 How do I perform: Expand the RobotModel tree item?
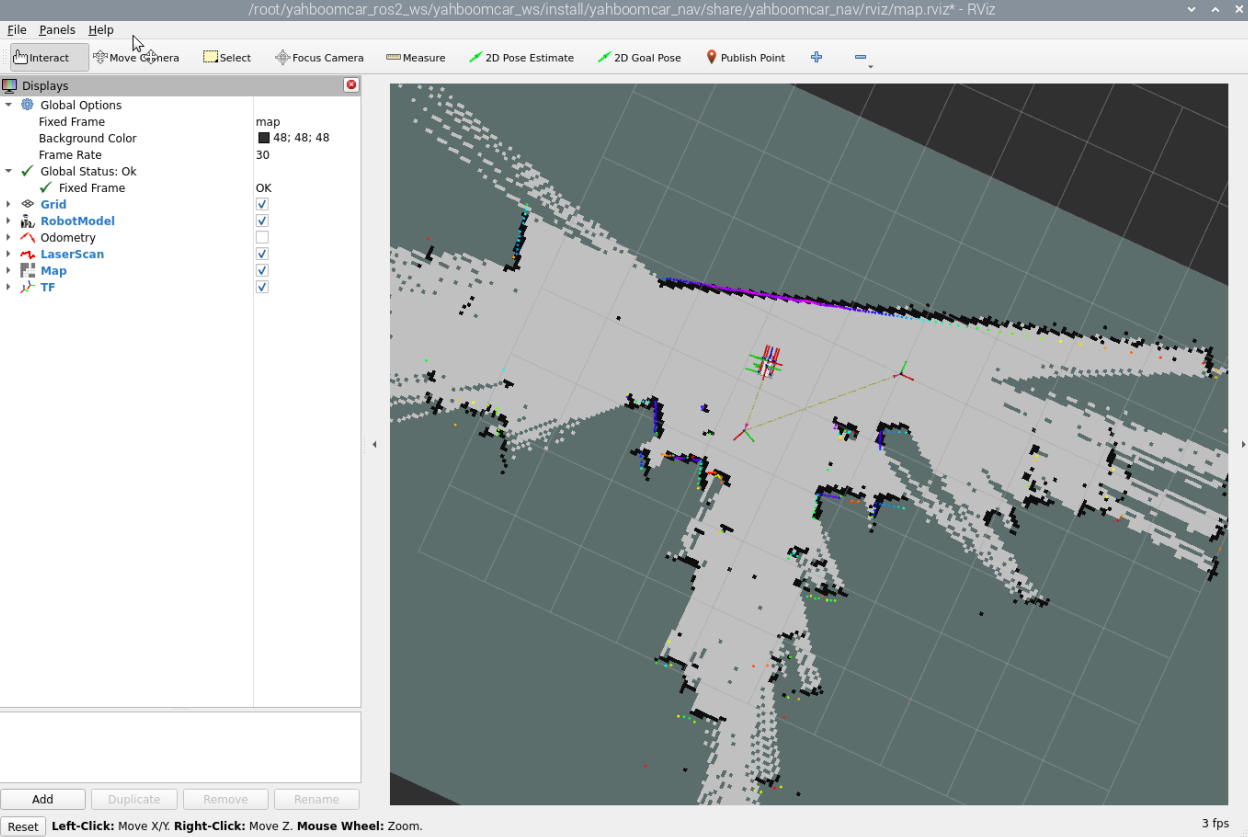pos(9,221)
